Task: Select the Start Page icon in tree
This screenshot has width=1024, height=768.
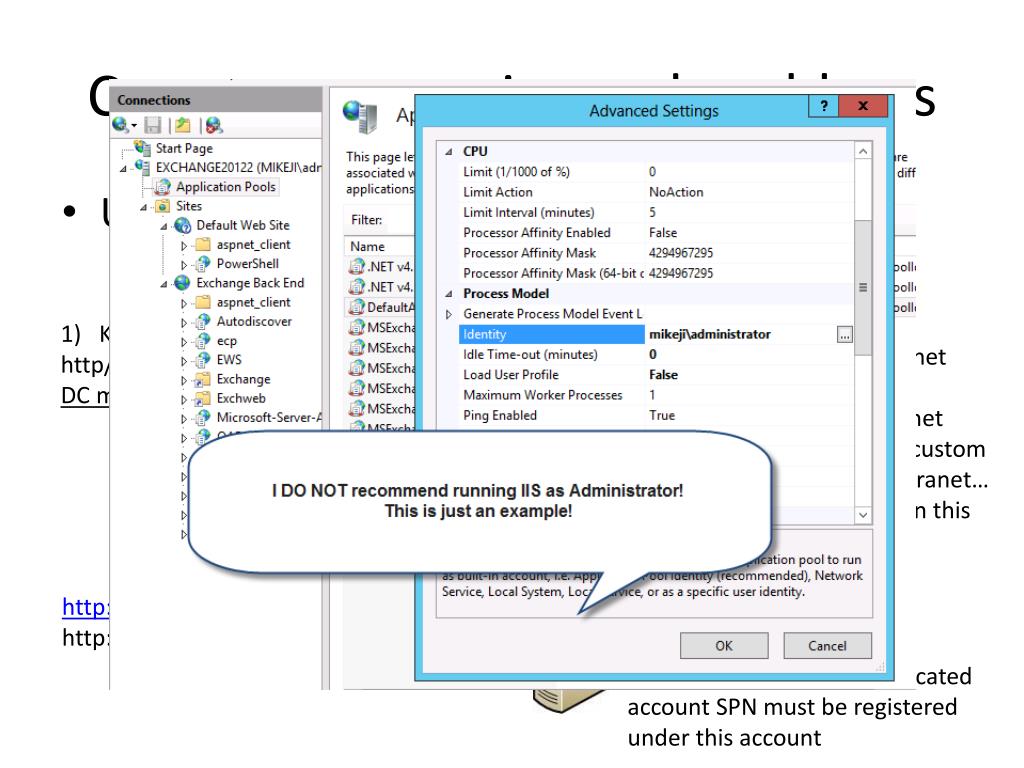Action: tap(143, 148)
